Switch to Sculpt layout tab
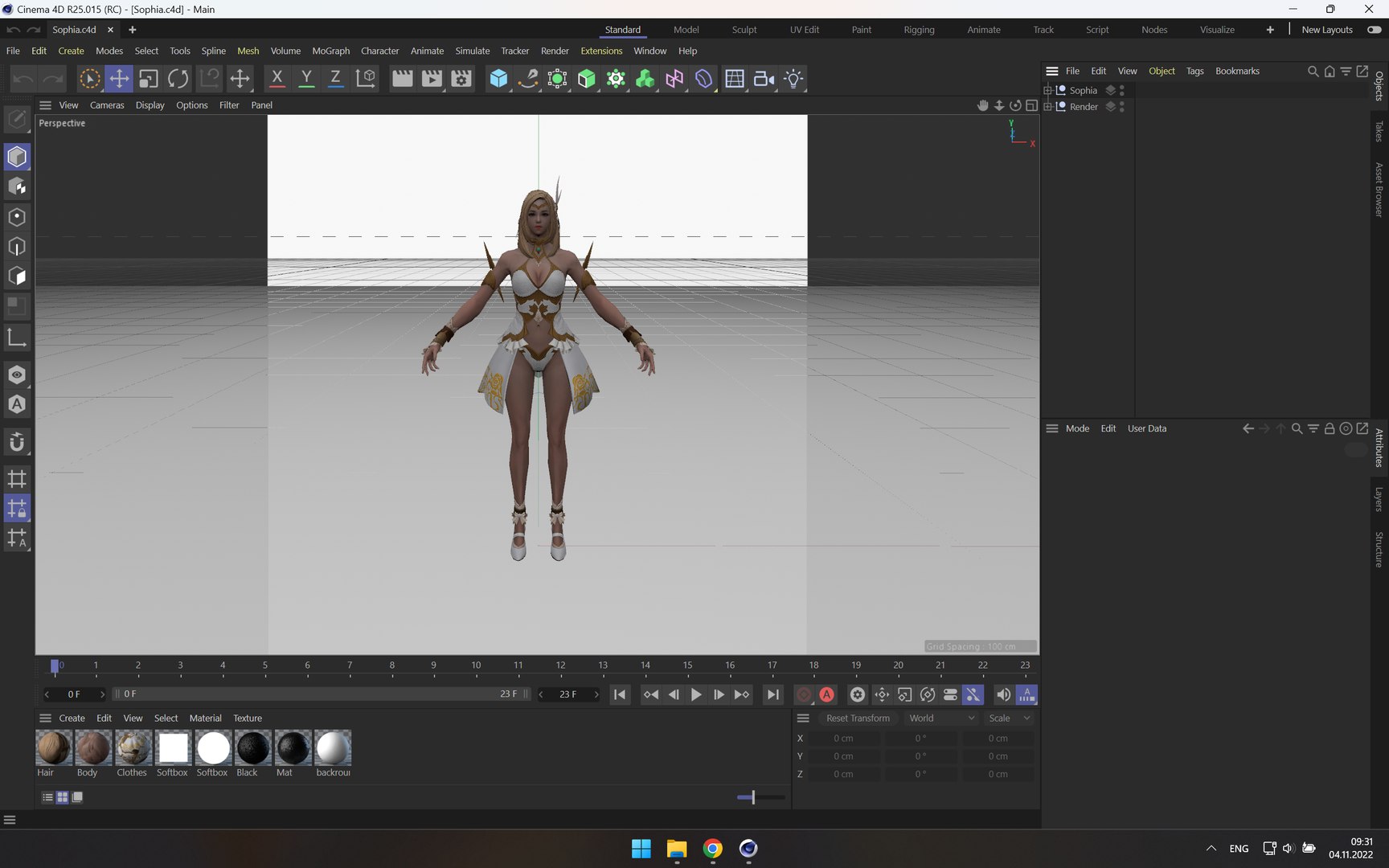The image size is (1389, 868). point(744,30)
